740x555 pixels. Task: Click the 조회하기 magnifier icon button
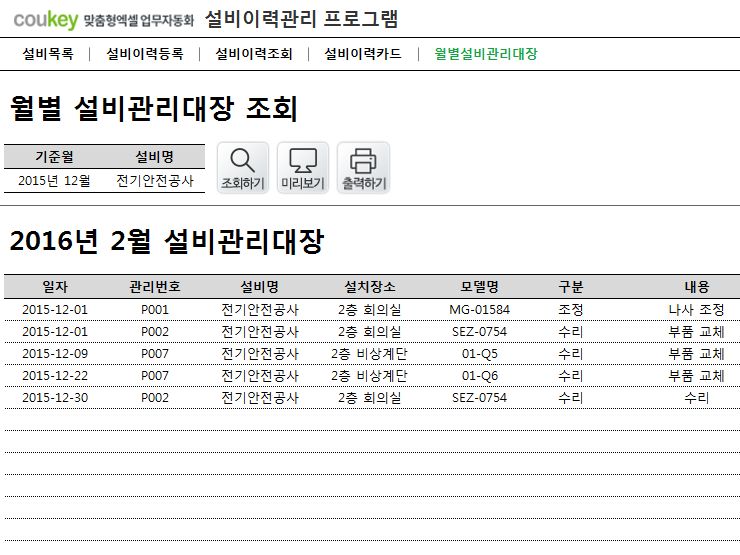tap(243, 168)
